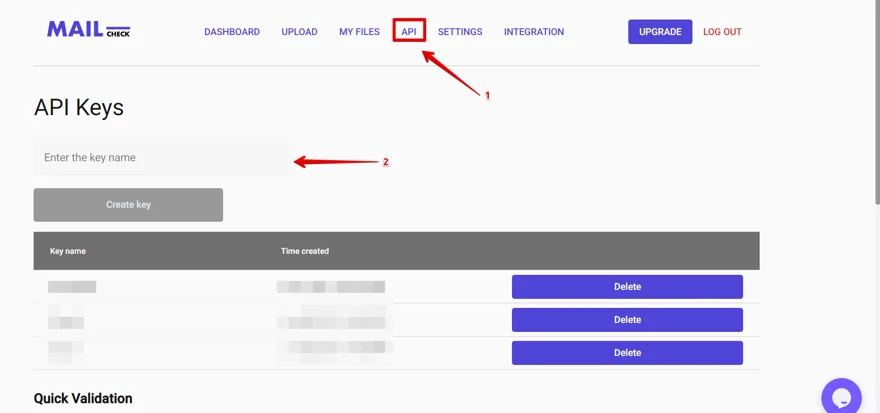Screen dimensions: 880x413
Task: Click the 'Time created' column header
Action: point(305,251)
